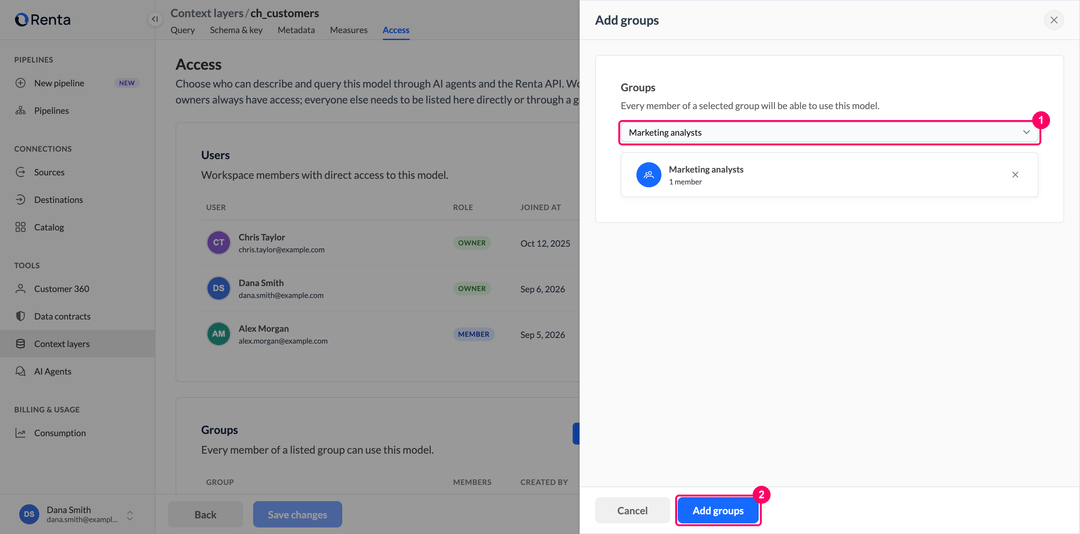The image size is (1080, 534).
Task: Switch to the Measures tab
Action: pyautogui.click(x=349, y=30)
